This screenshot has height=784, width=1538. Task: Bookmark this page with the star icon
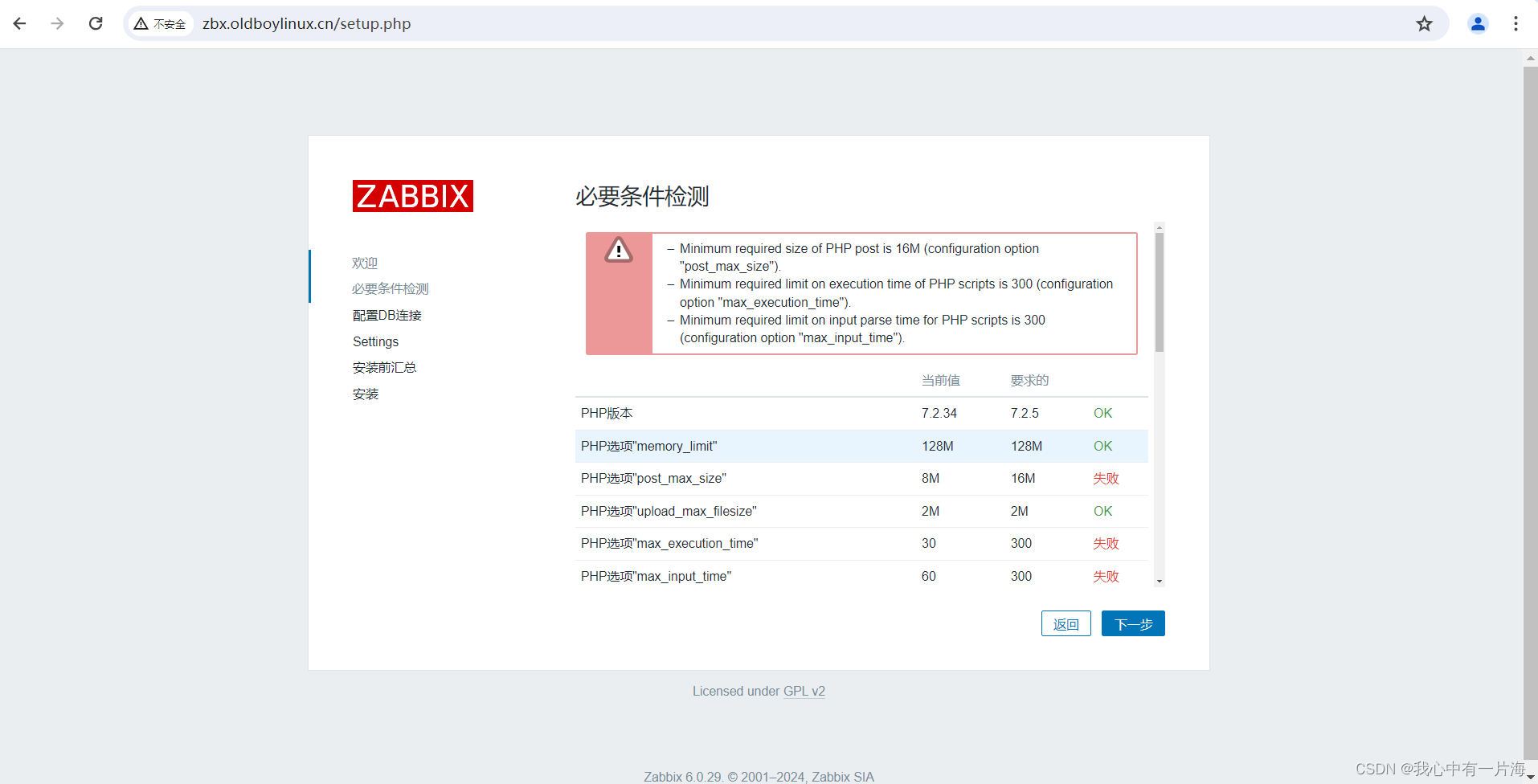coord(1424,23)
